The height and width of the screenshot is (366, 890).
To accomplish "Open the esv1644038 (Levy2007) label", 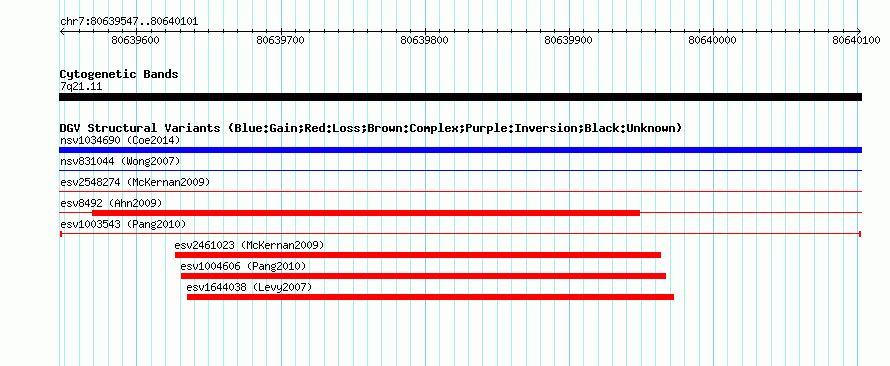I will (249, 287).
